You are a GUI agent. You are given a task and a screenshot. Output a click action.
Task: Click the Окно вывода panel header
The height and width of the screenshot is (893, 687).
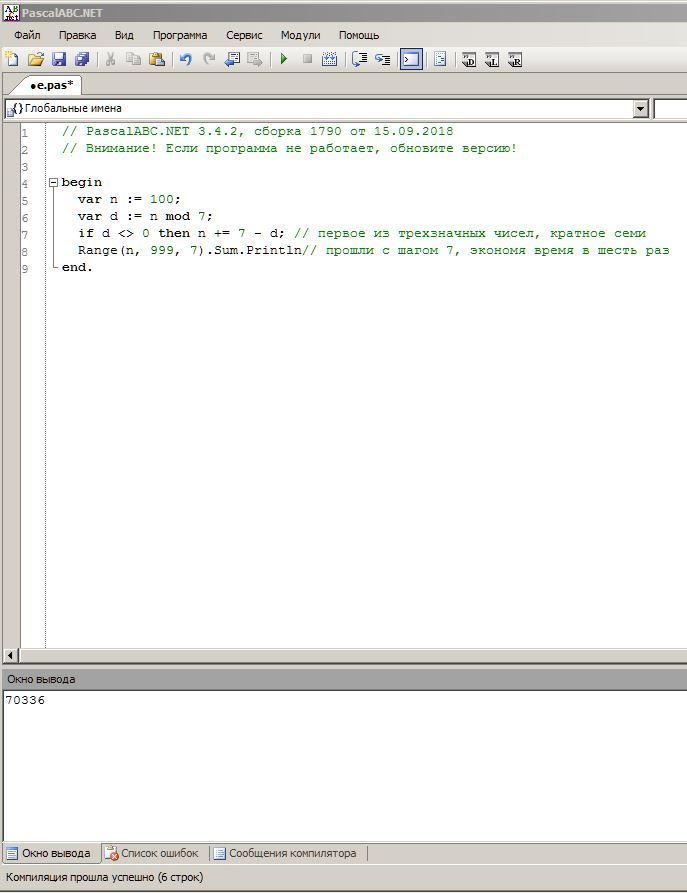pyautogui.click(x=344, y=679)
